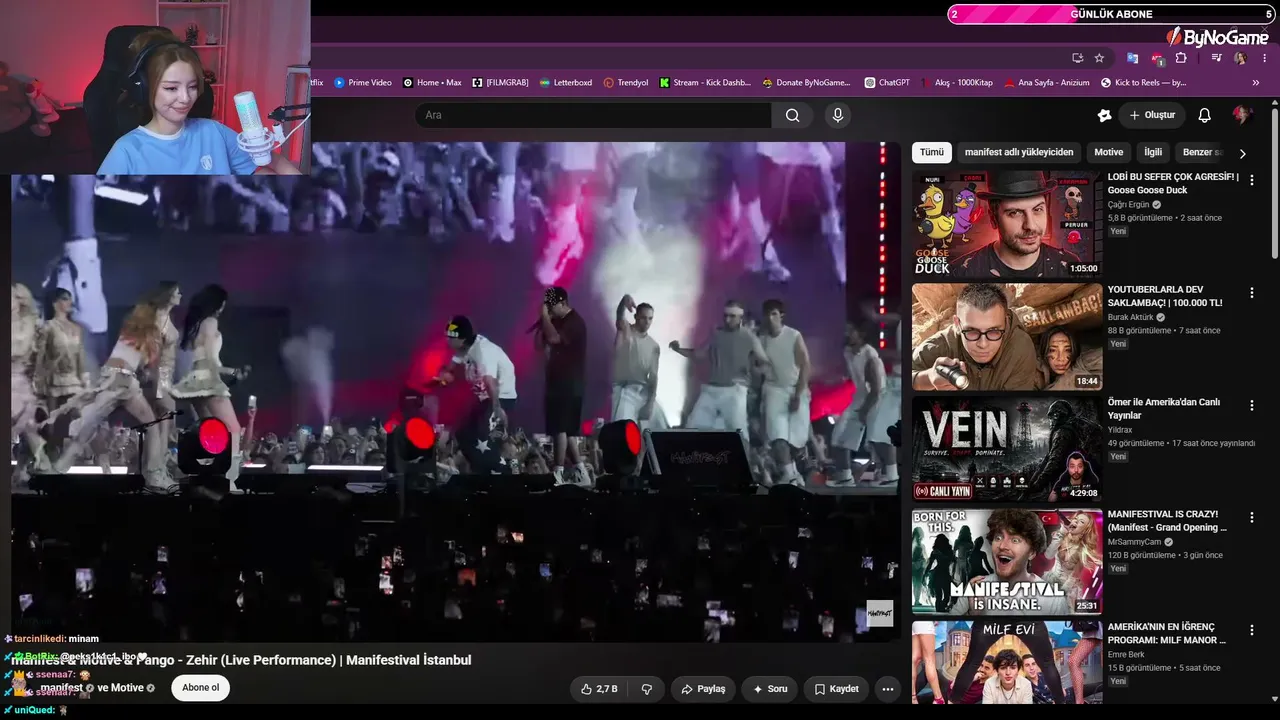Open the Goose Goose Duck video thumbnail
Image resolution: width=1280 pixels, height=720 pixels.
[x=1007, y=224]
